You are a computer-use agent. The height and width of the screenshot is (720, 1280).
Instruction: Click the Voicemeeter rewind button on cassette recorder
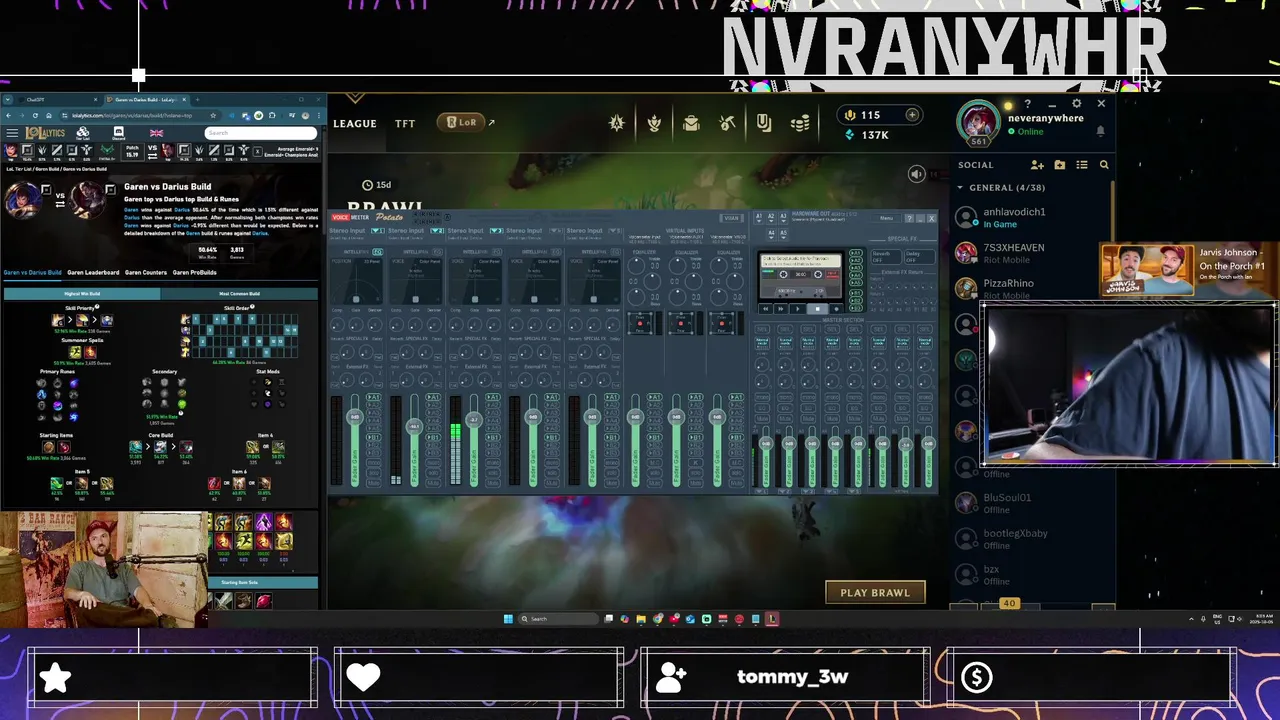click(765, 309)
